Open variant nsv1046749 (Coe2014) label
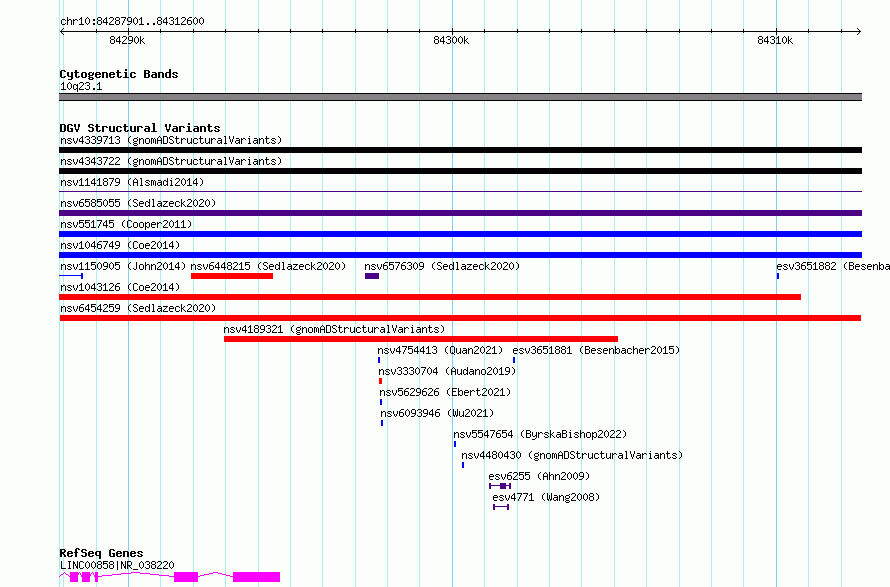890x587 pixels. (x=120, y=245)
